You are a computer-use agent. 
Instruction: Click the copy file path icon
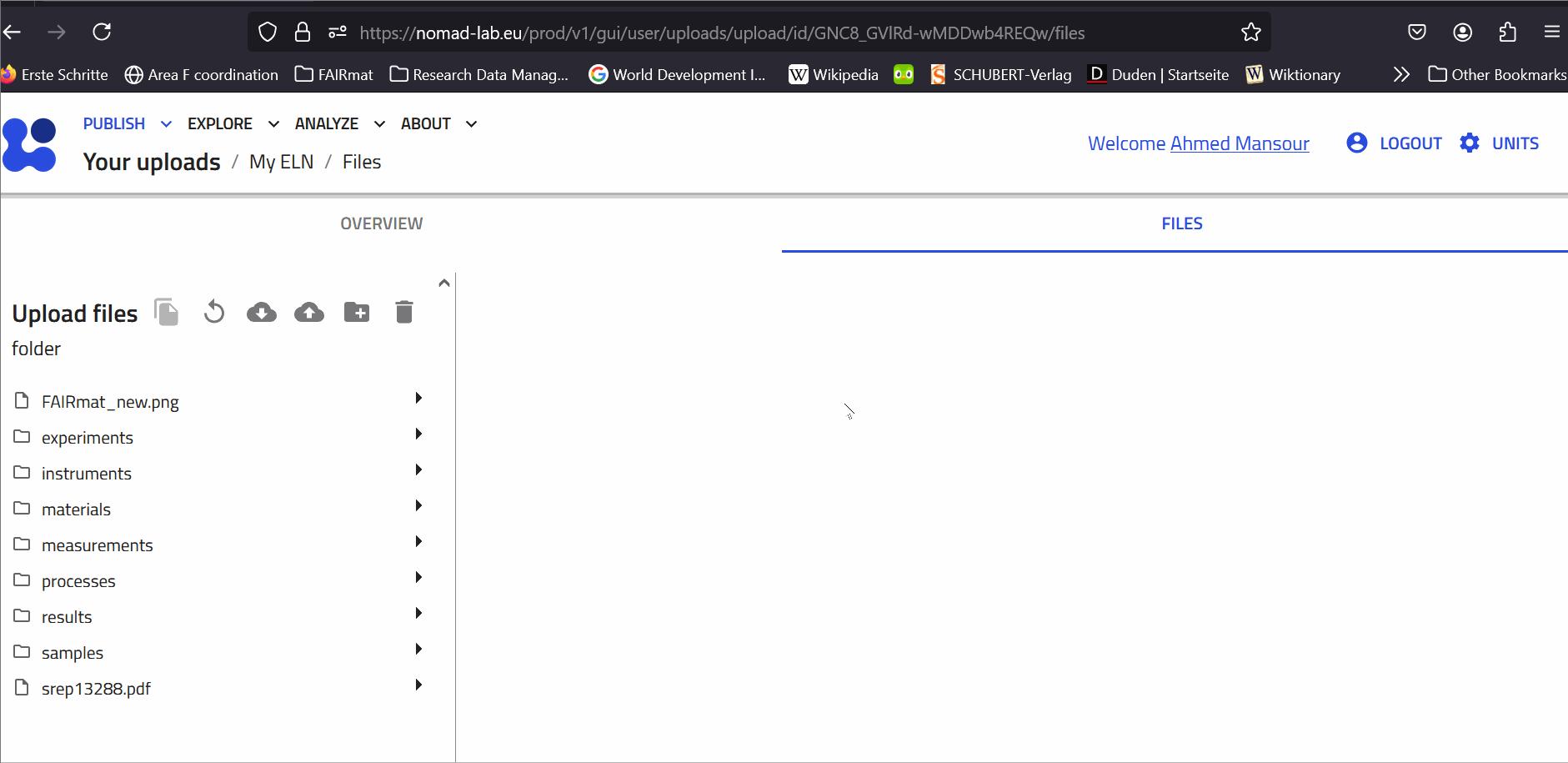point(167,313)
